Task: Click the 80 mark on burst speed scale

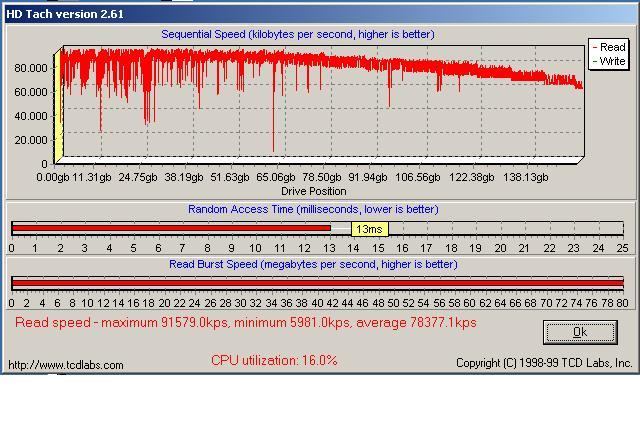Action: (622, 303)
